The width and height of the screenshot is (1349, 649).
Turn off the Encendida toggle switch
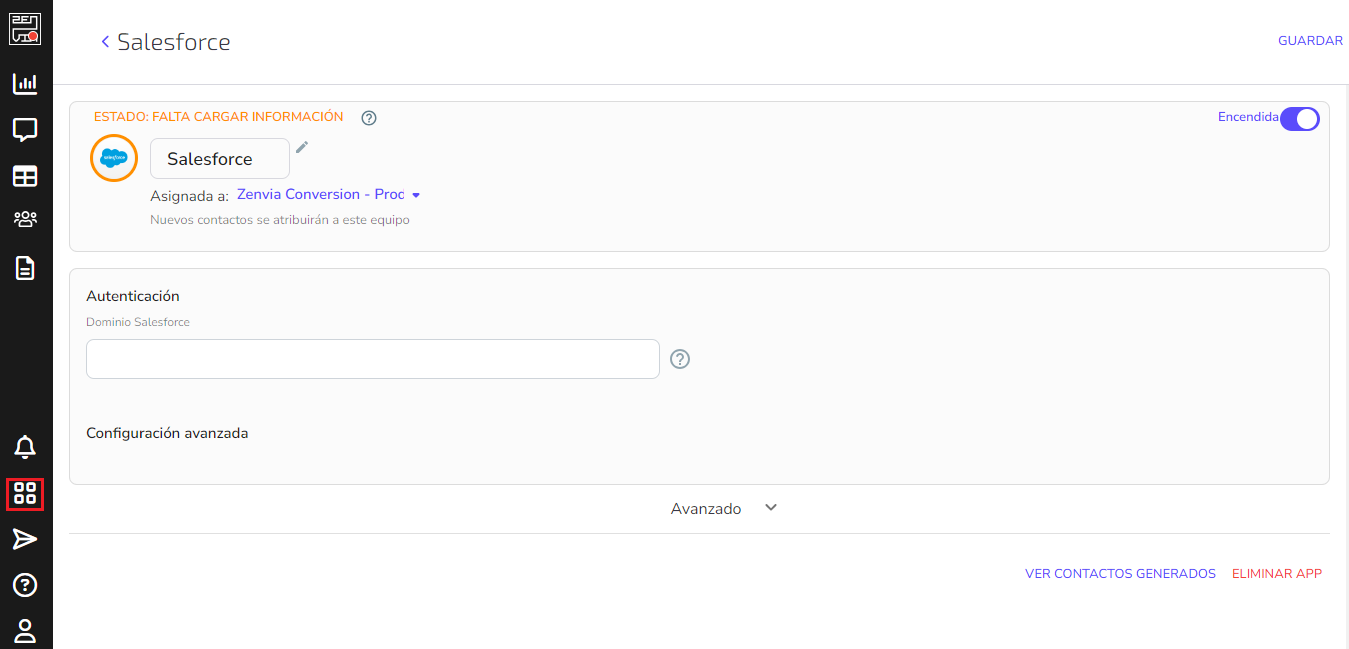[x=1299, y=119]
